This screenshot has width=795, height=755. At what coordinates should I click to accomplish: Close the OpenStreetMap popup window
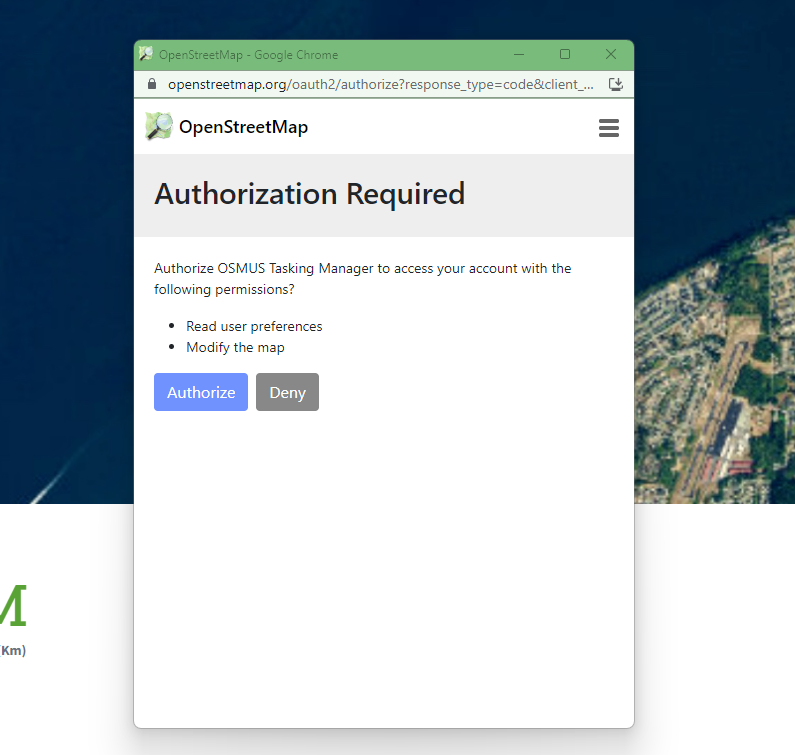(611, 54)
